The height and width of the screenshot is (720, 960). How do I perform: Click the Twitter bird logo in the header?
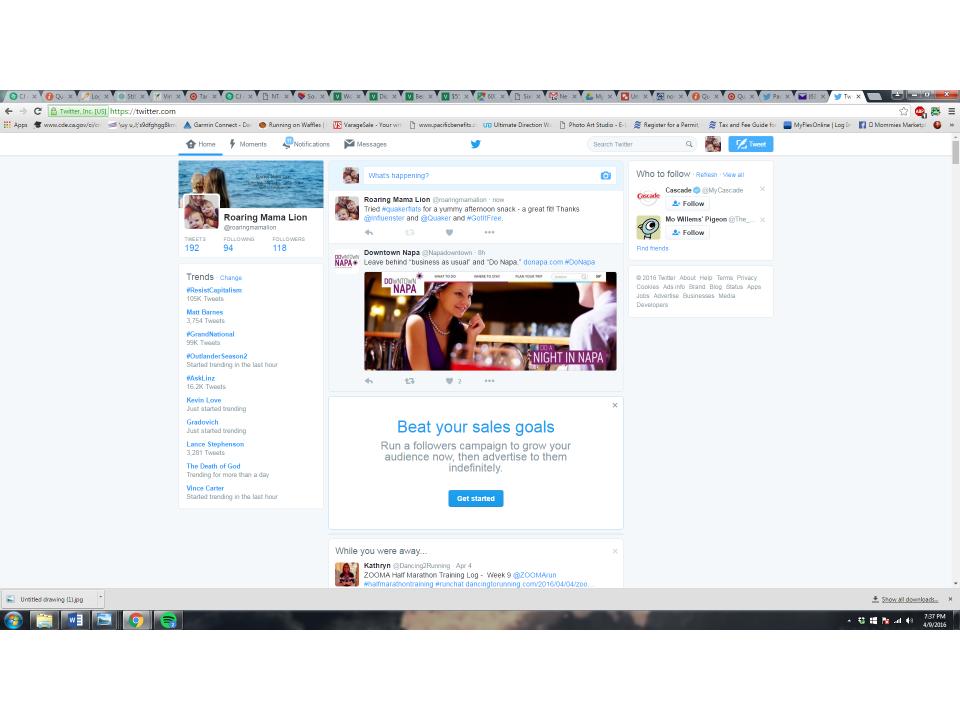tap(476, 144)
